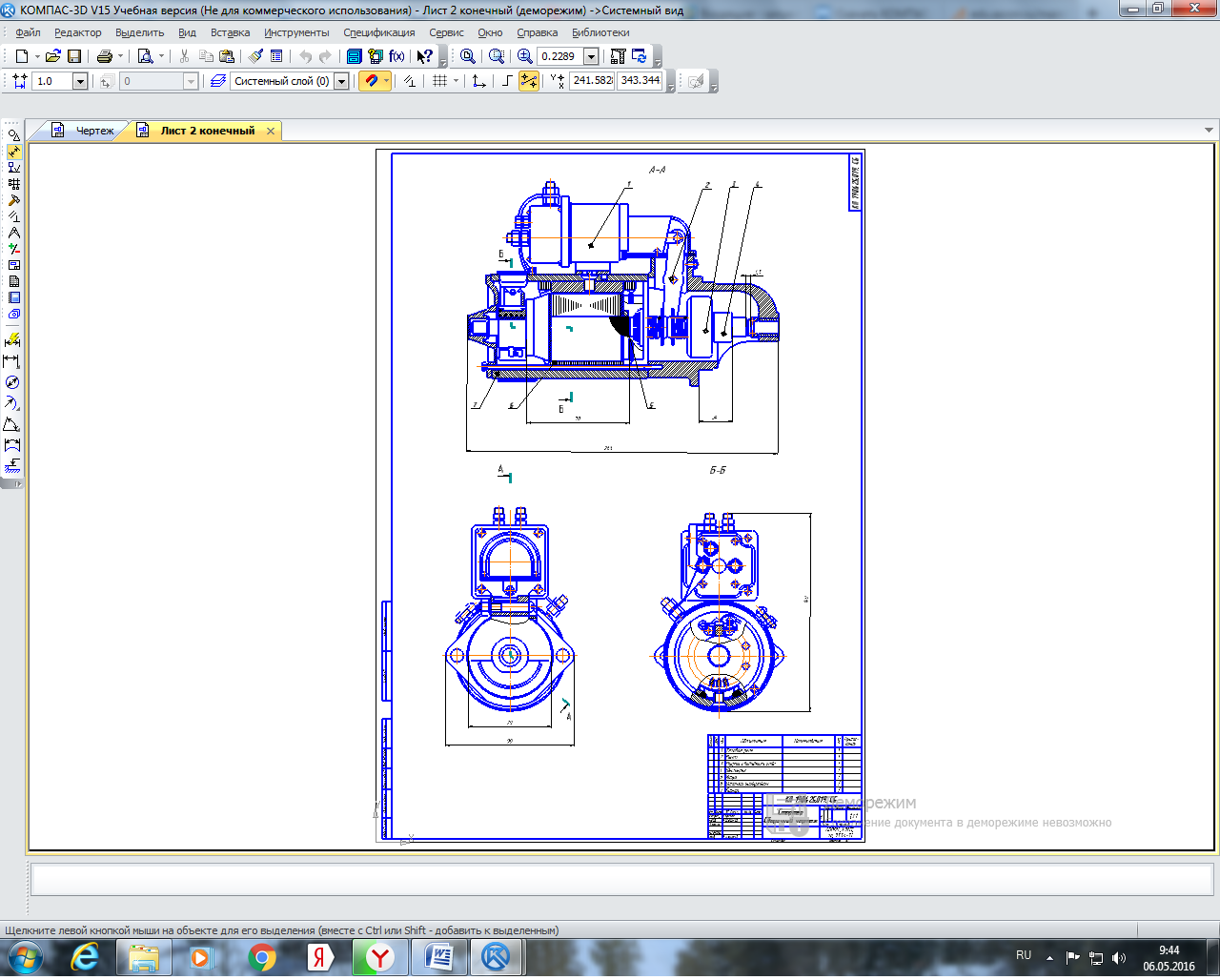Switch to the Чертеж tab
The height and width of the screenshot is (980, 1220).
pos(94,131)
